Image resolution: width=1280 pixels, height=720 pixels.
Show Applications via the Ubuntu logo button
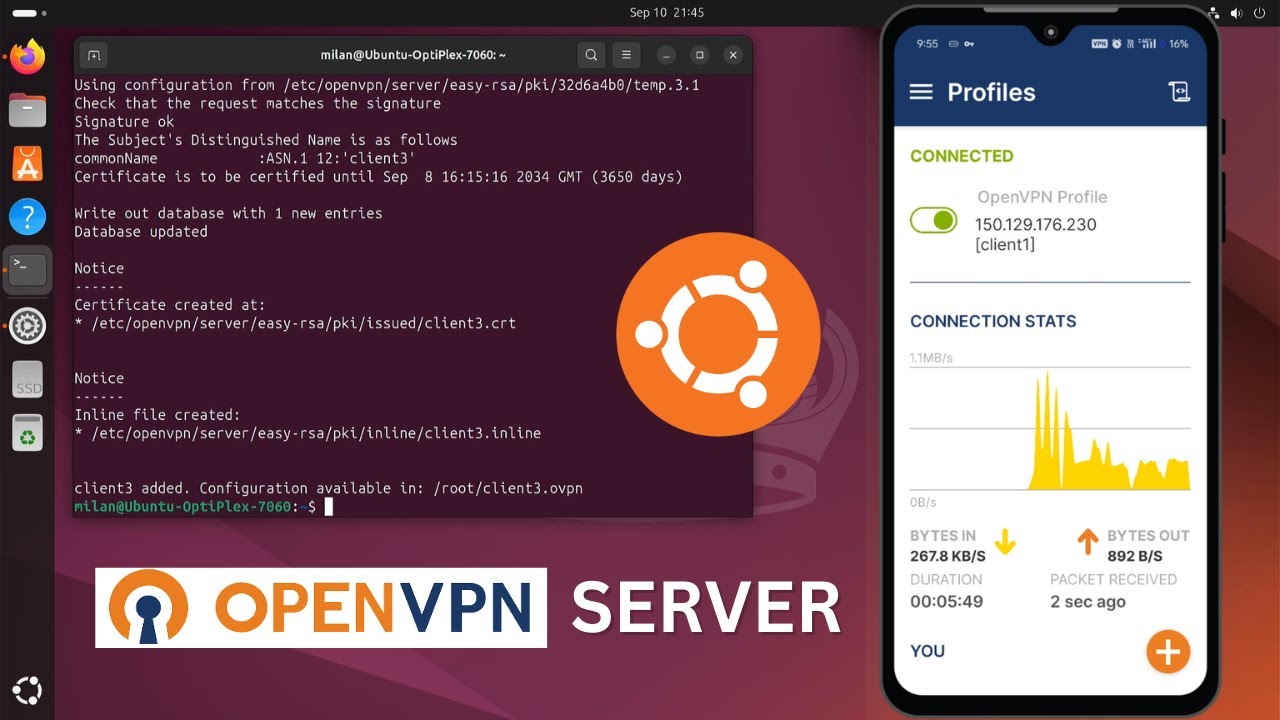[28, 691]
